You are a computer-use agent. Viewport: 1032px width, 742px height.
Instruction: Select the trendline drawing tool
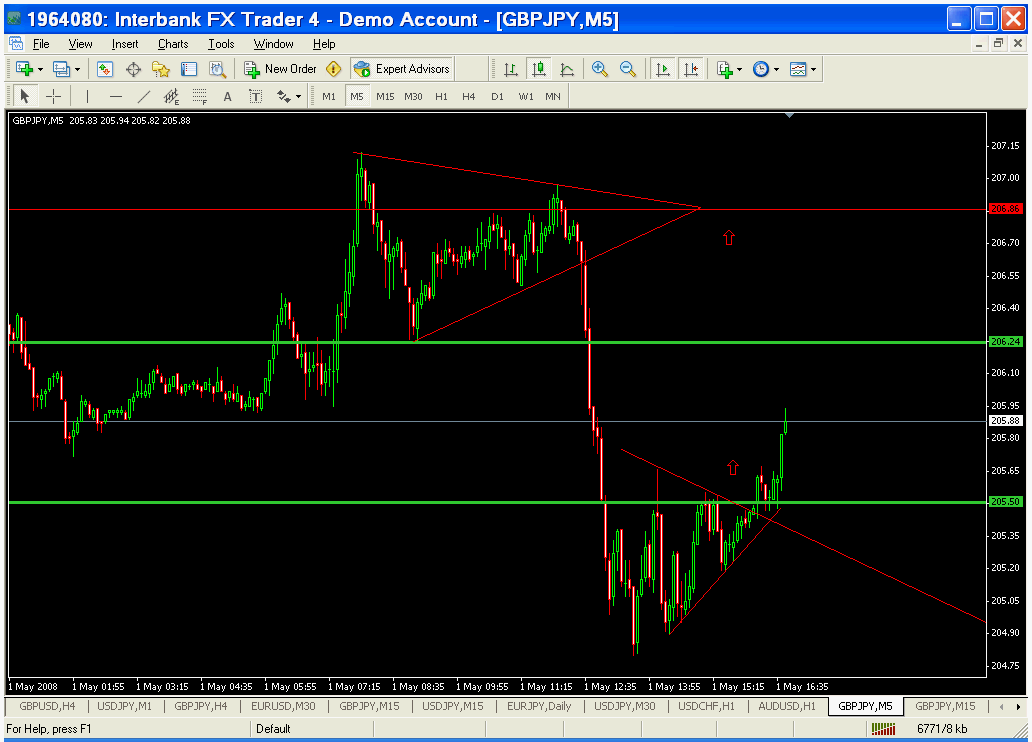pyautogui.click(x=143, y=96)
